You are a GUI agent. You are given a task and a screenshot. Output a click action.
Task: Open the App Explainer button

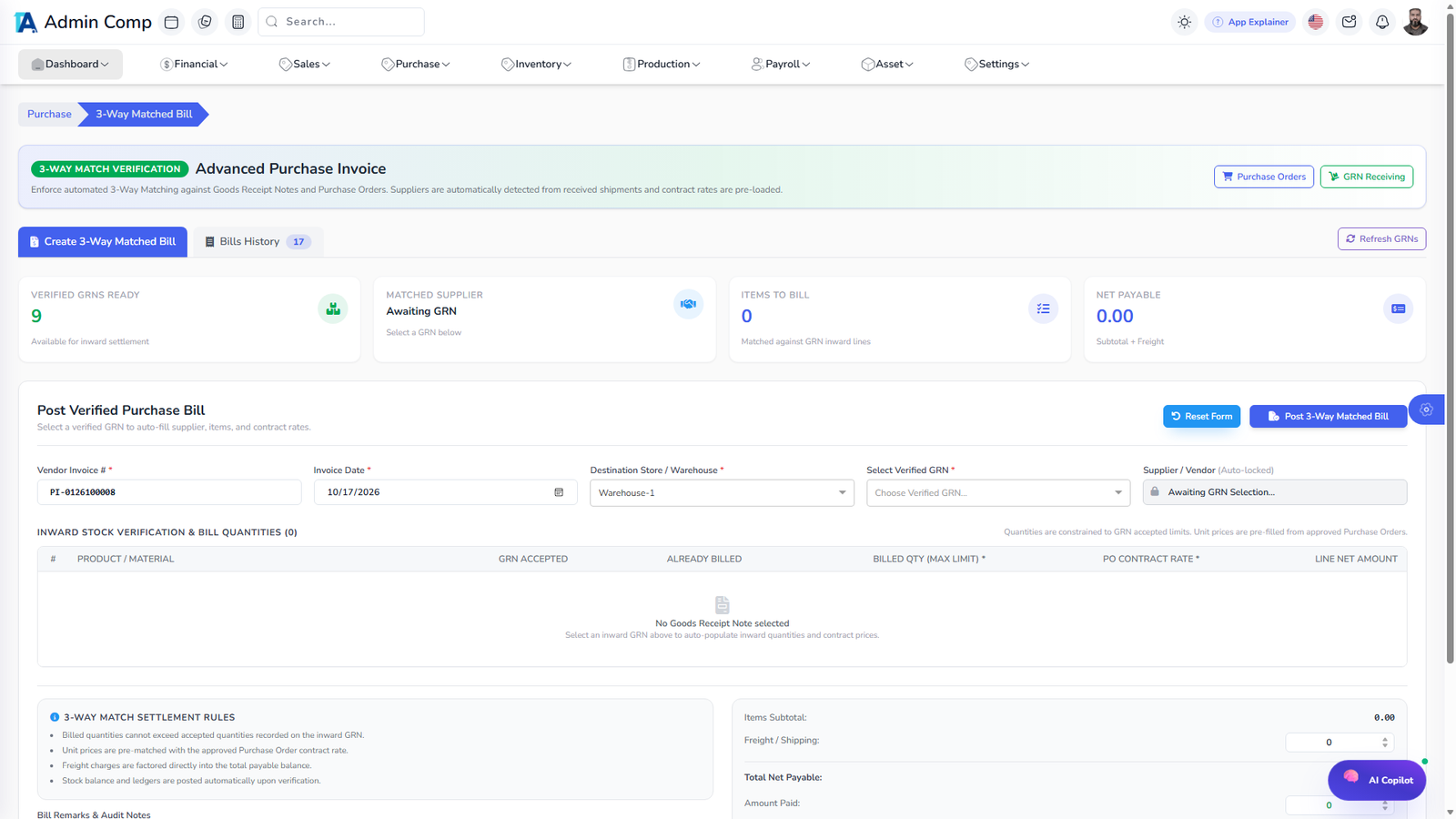coord(1249,22)
